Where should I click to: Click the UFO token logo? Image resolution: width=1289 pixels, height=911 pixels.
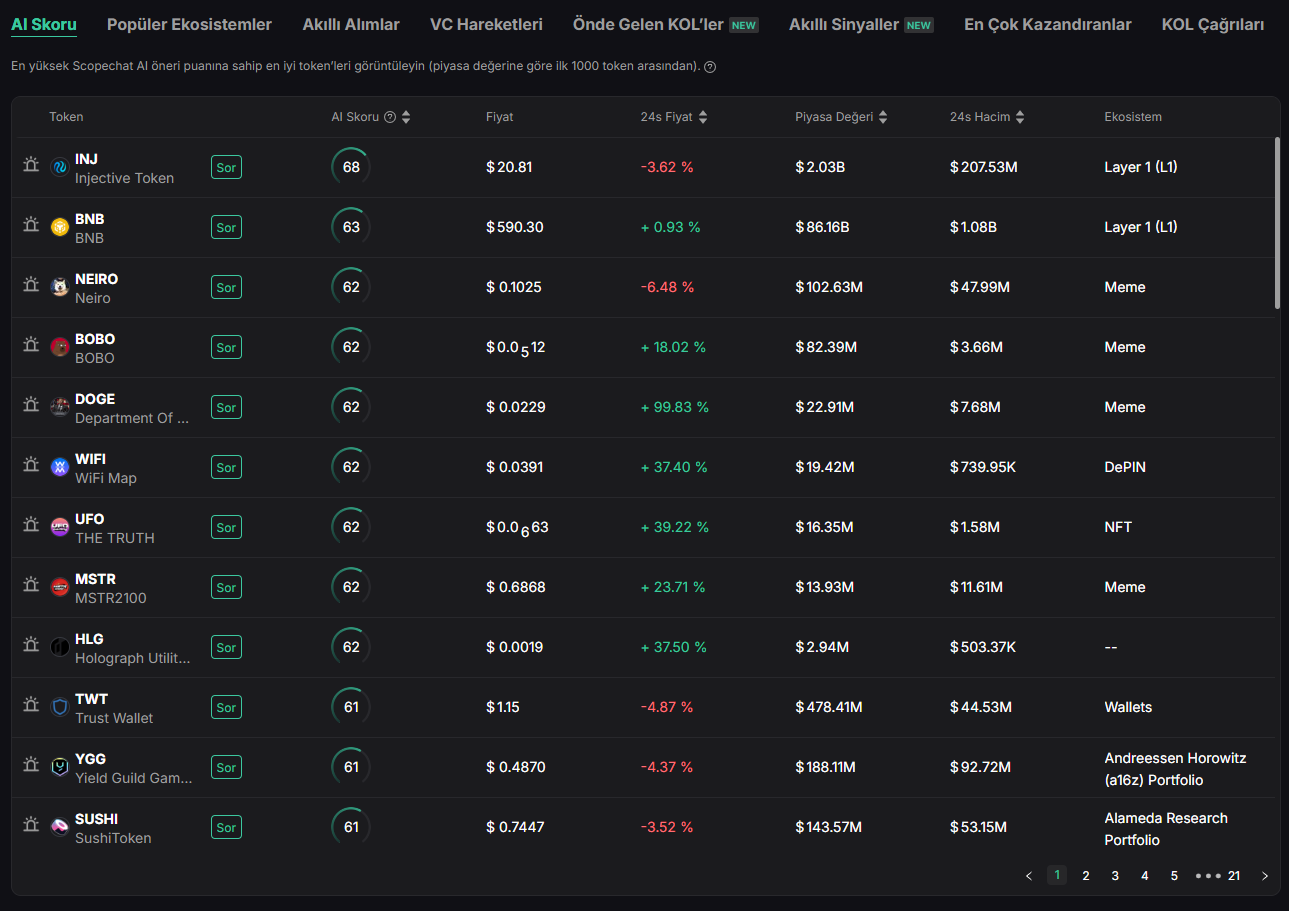(60, 527)
